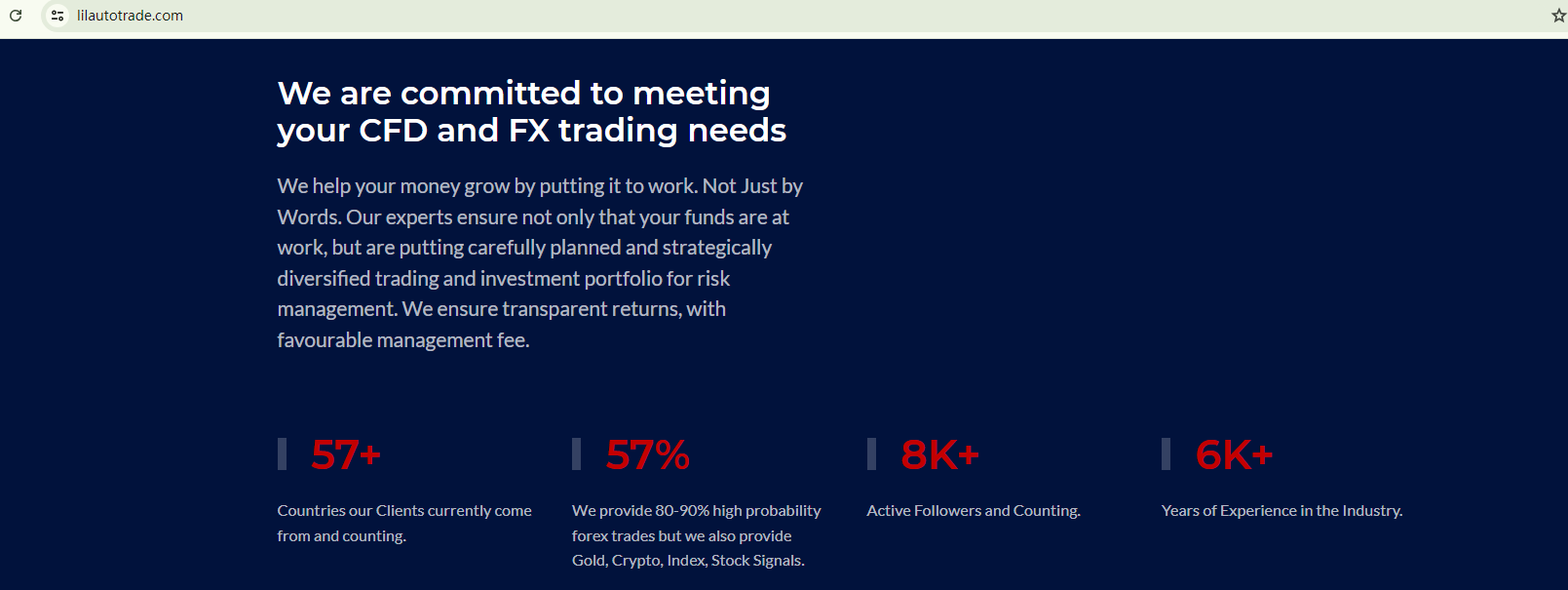Image resolution: width=1568 pixels, height=590 pixels.
Task: Click the 'We help your money grow' paragraph
Action: tap(540, 262)
